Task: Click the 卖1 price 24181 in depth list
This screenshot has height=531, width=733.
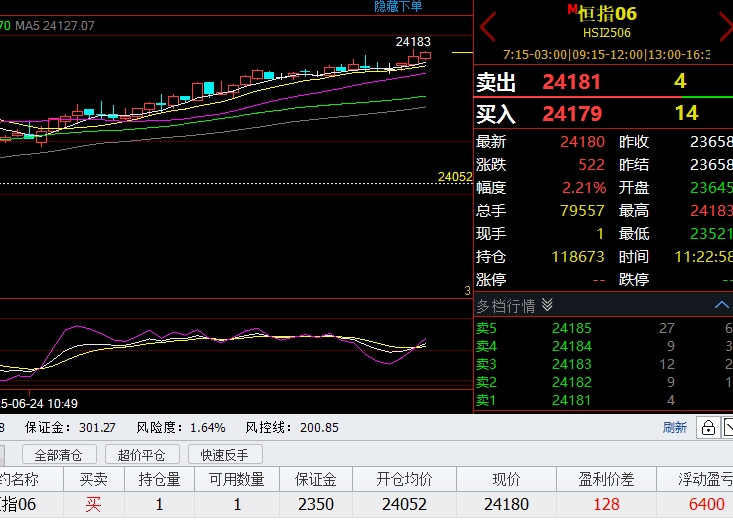Action: (x=571, y=400)
